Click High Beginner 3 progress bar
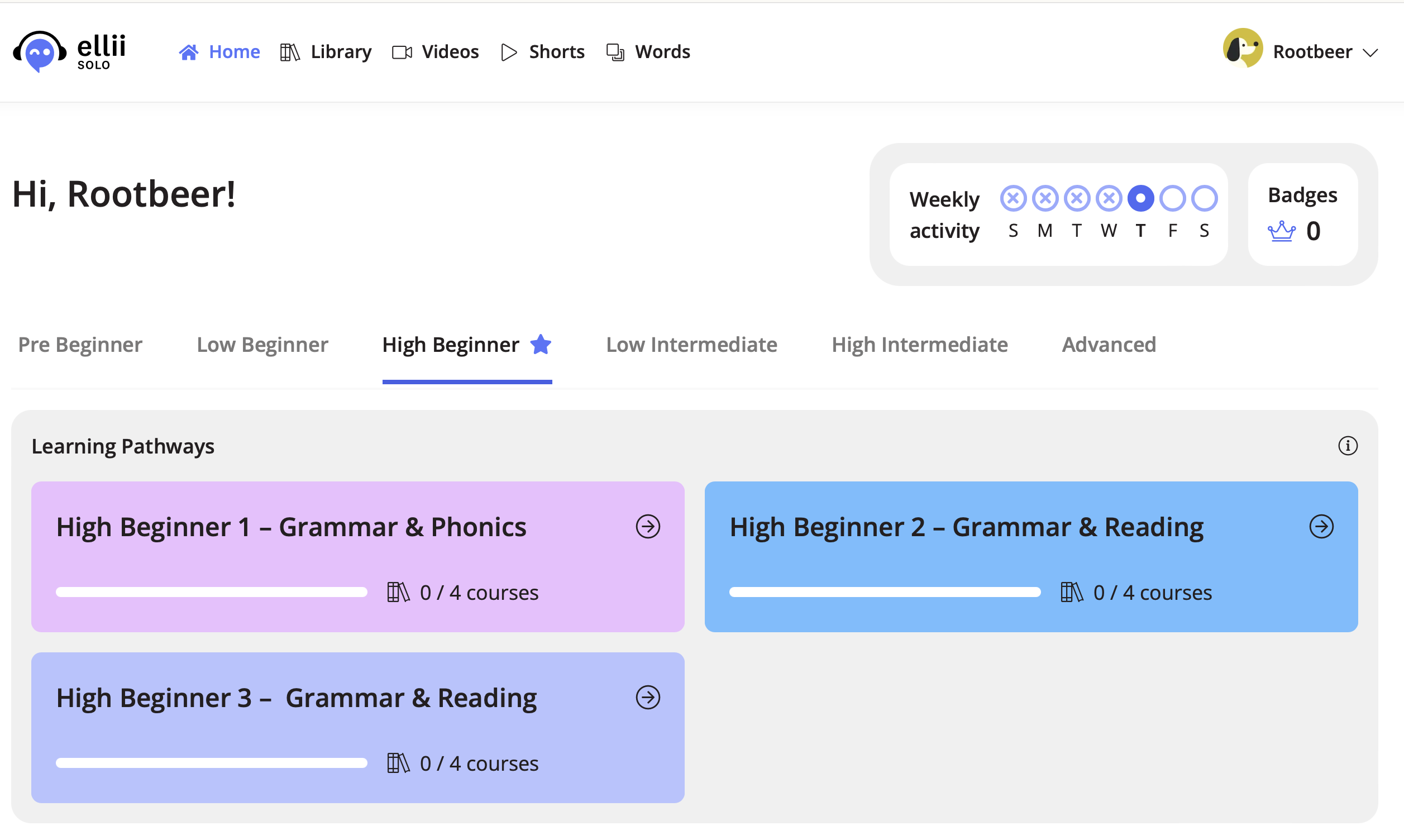Screen dimensions: 1404x840 pos(212,763)
